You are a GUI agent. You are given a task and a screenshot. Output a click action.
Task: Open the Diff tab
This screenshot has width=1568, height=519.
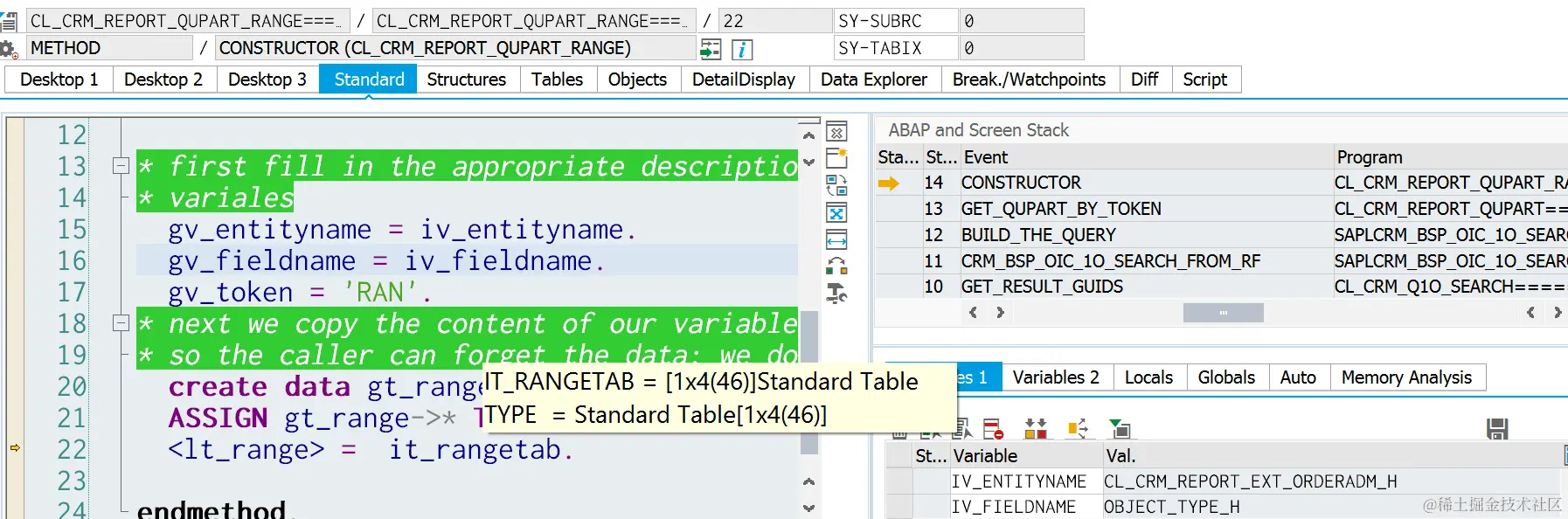click(x=1144, y=80)
